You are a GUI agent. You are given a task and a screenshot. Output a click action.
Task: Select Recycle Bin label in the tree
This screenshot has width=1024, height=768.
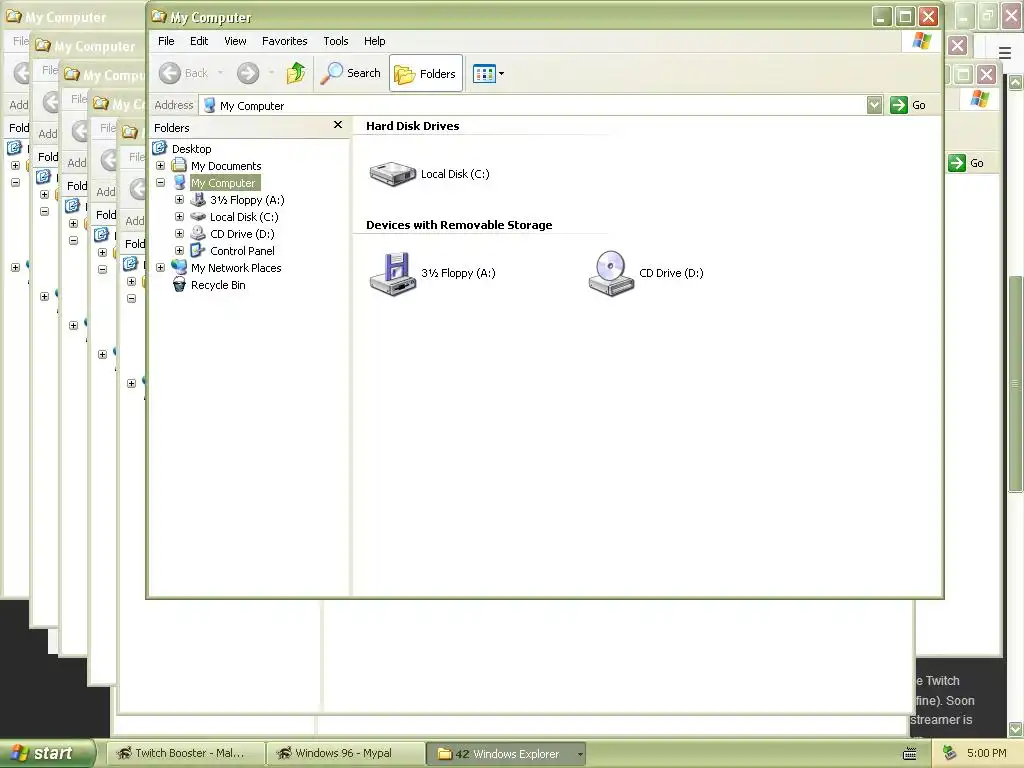[218, 285]
